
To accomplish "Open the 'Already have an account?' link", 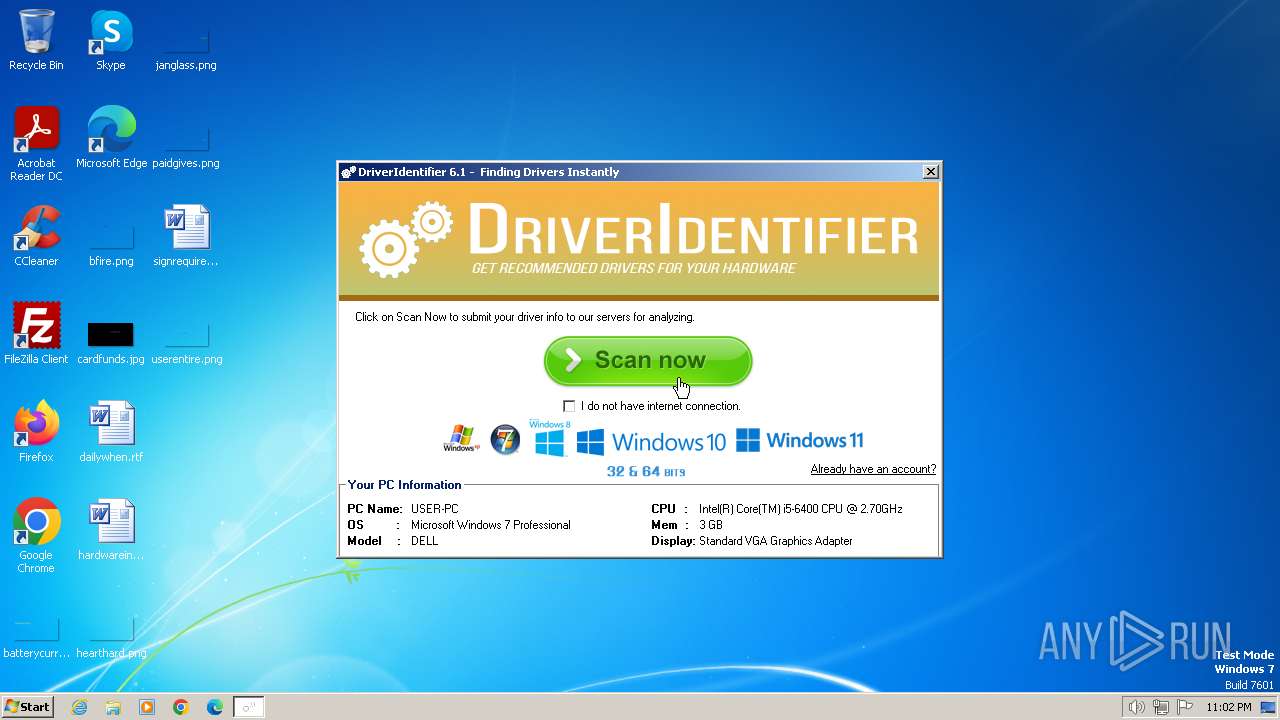I will [873, 469].
